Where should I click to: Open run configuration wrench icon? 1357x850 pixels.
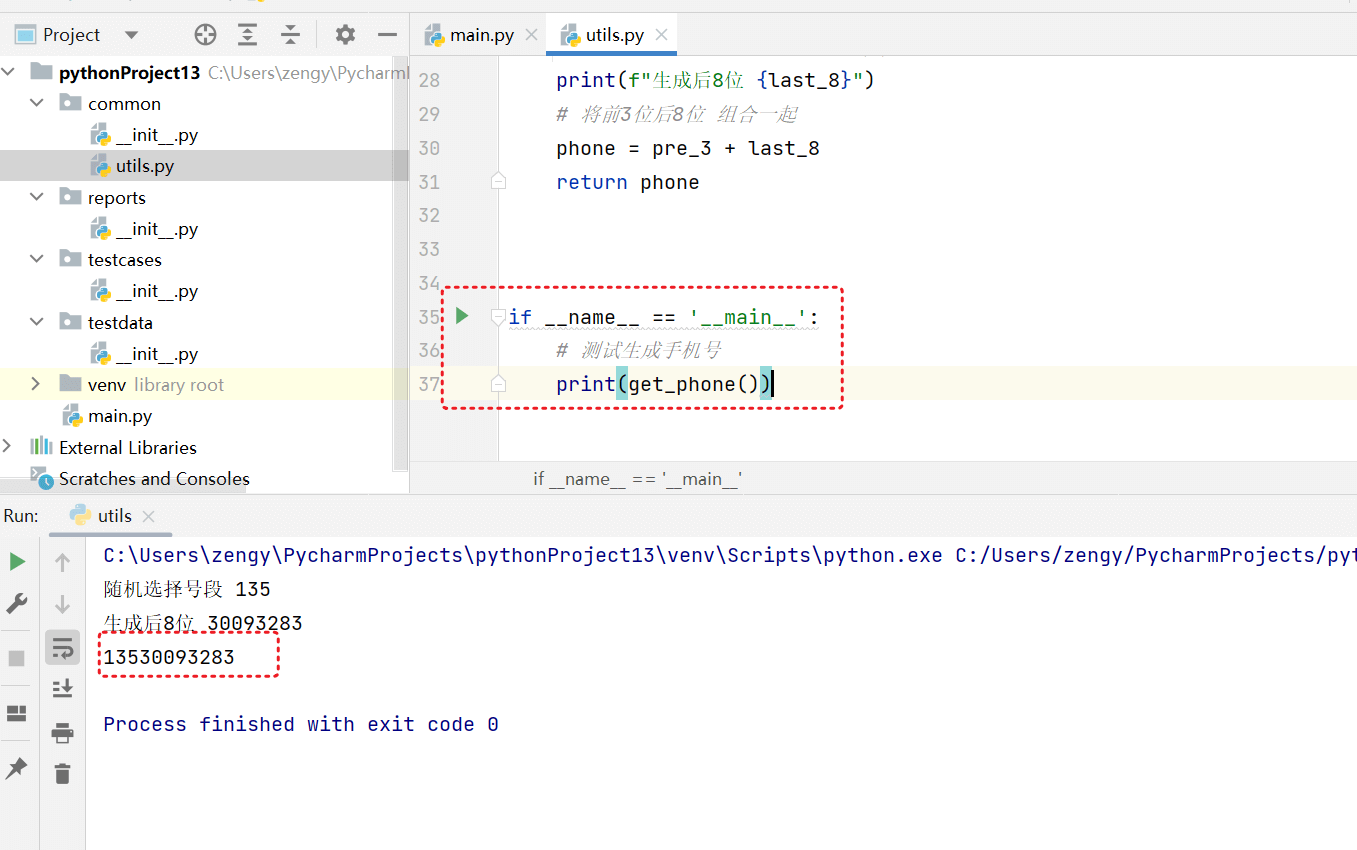coord(17,604)
